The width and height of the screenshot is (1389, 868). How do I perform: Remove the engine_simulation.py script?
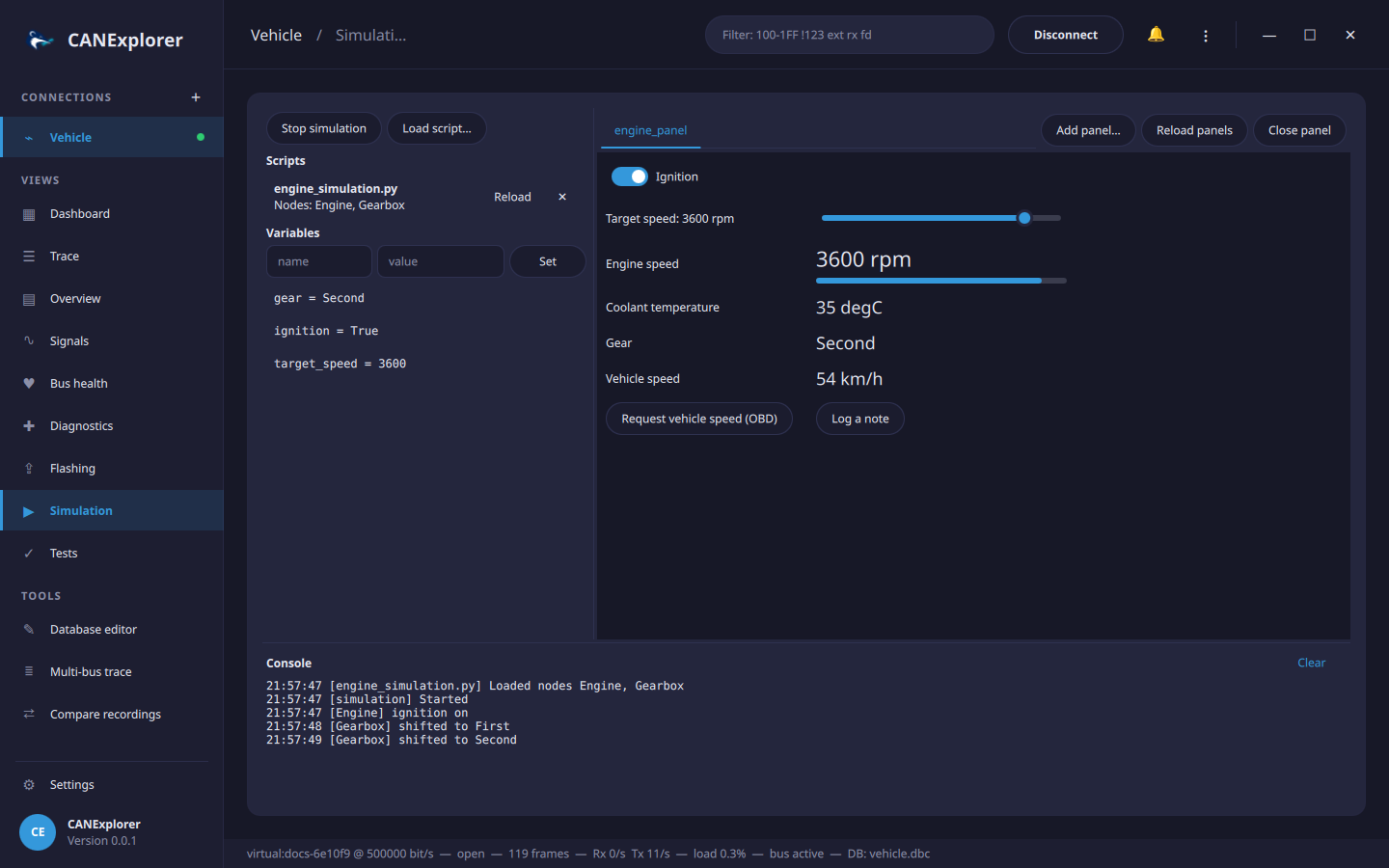coord(562,197)
